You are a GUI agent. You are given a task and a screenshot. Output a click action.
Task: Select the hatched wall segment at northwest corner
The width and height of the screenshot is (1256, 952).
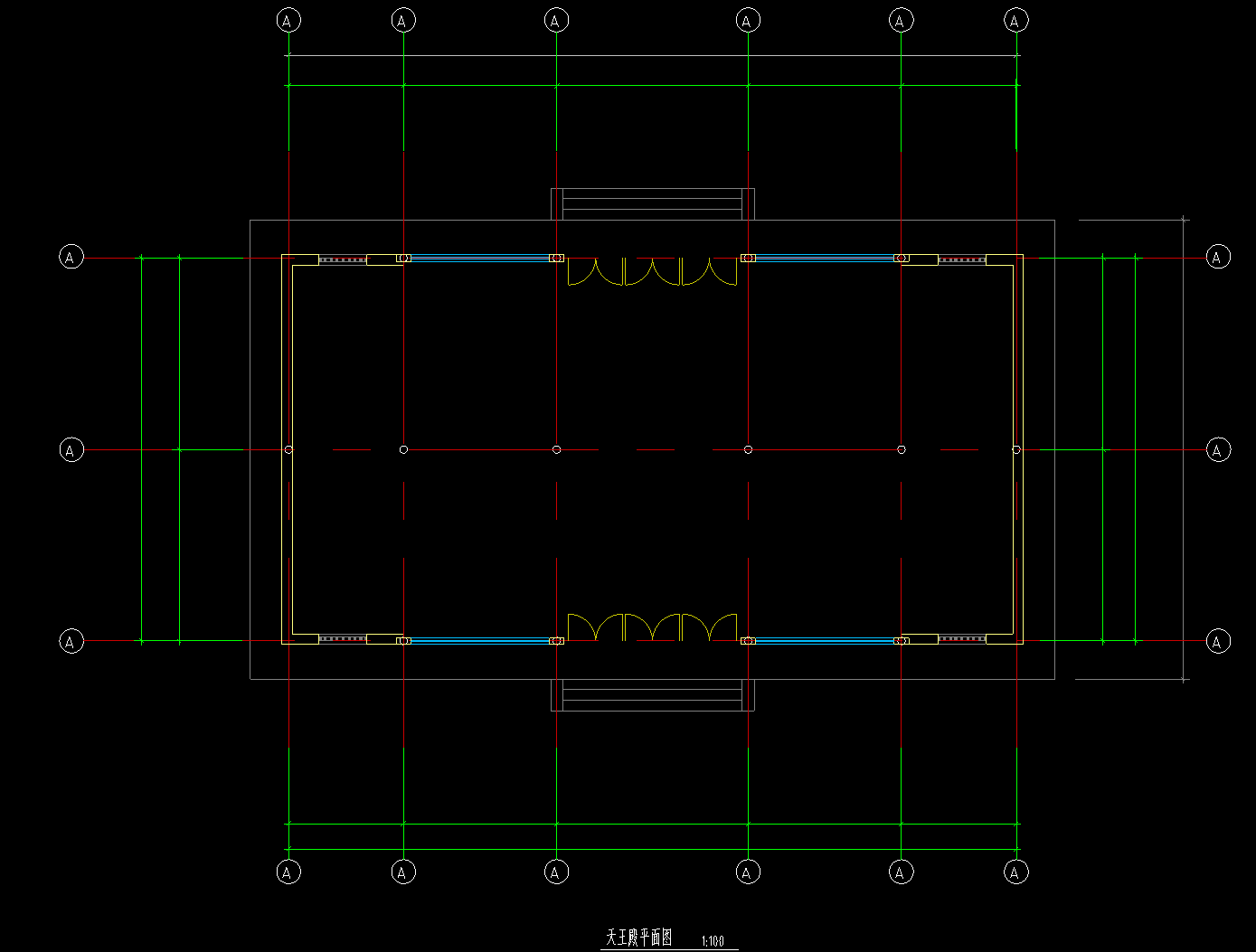pyautogui.click(x=343, y=260)
